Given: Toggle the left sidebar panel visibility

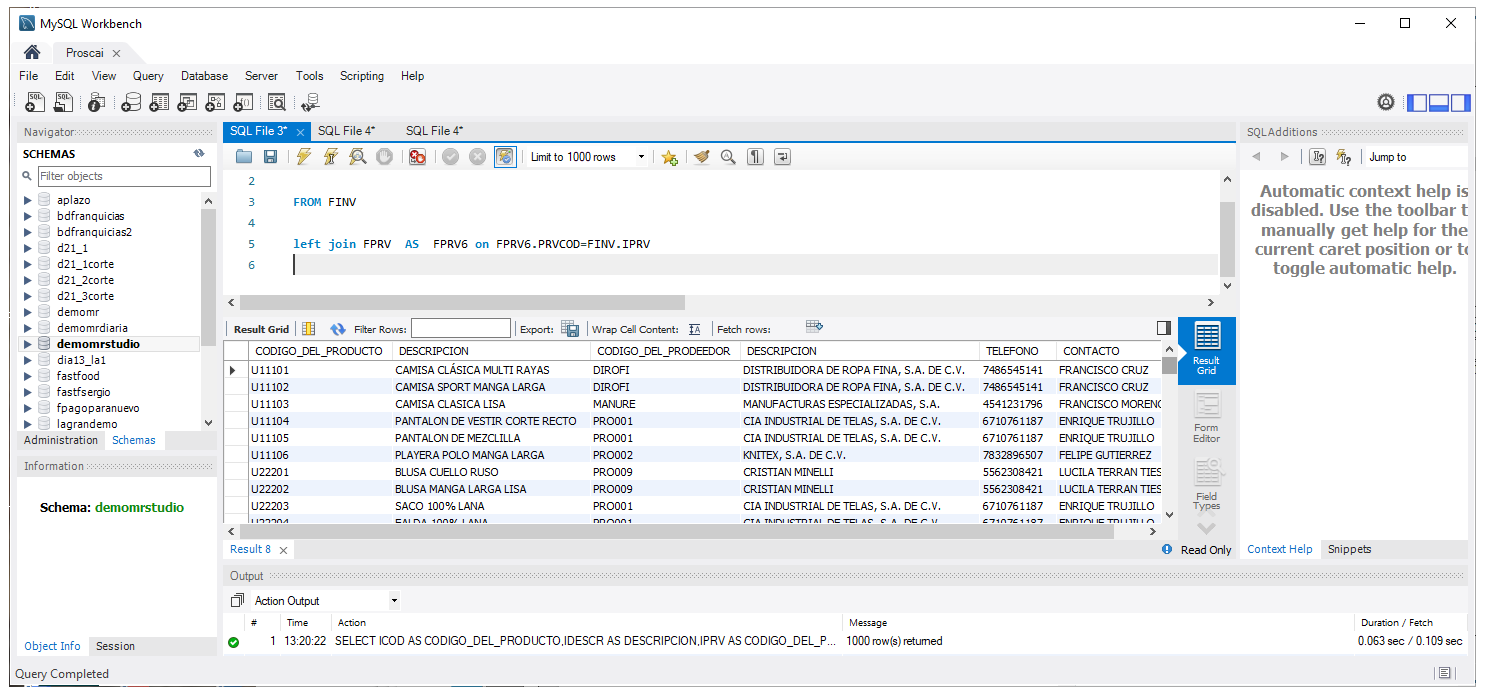Looking at the screenshot, I should point(1417,102).
